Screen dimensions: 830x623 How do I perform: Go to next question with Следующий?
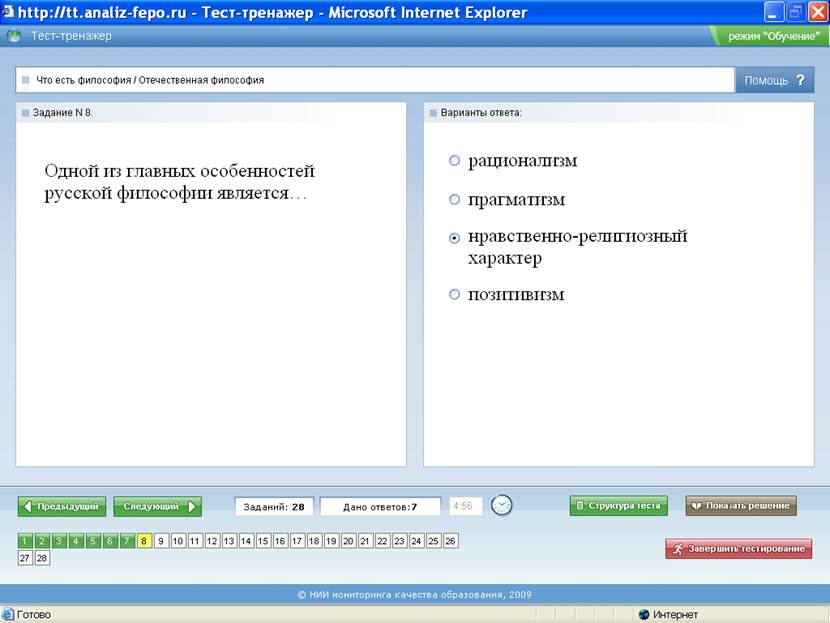(157, 507)
